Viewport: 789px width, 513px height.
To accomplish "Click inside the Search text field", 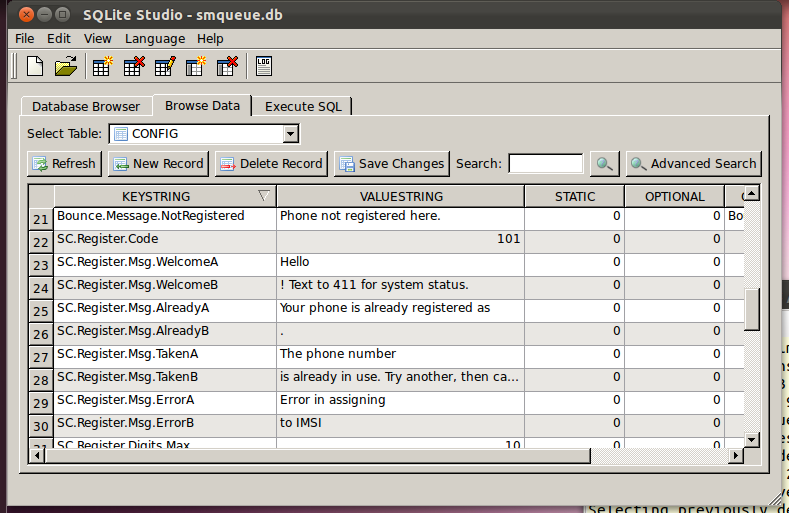I will (545, 164).
